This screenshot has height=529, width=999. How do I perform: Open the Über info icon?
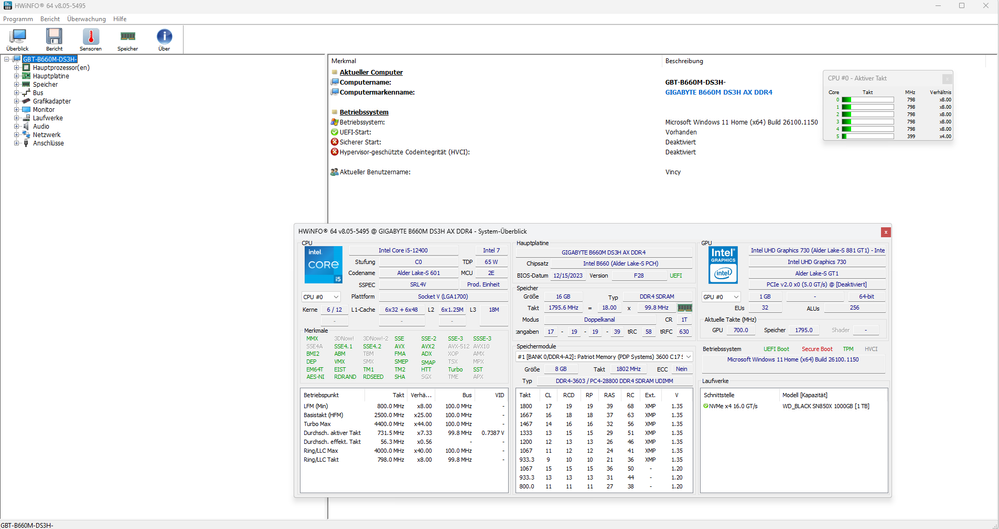pos(165,37)
